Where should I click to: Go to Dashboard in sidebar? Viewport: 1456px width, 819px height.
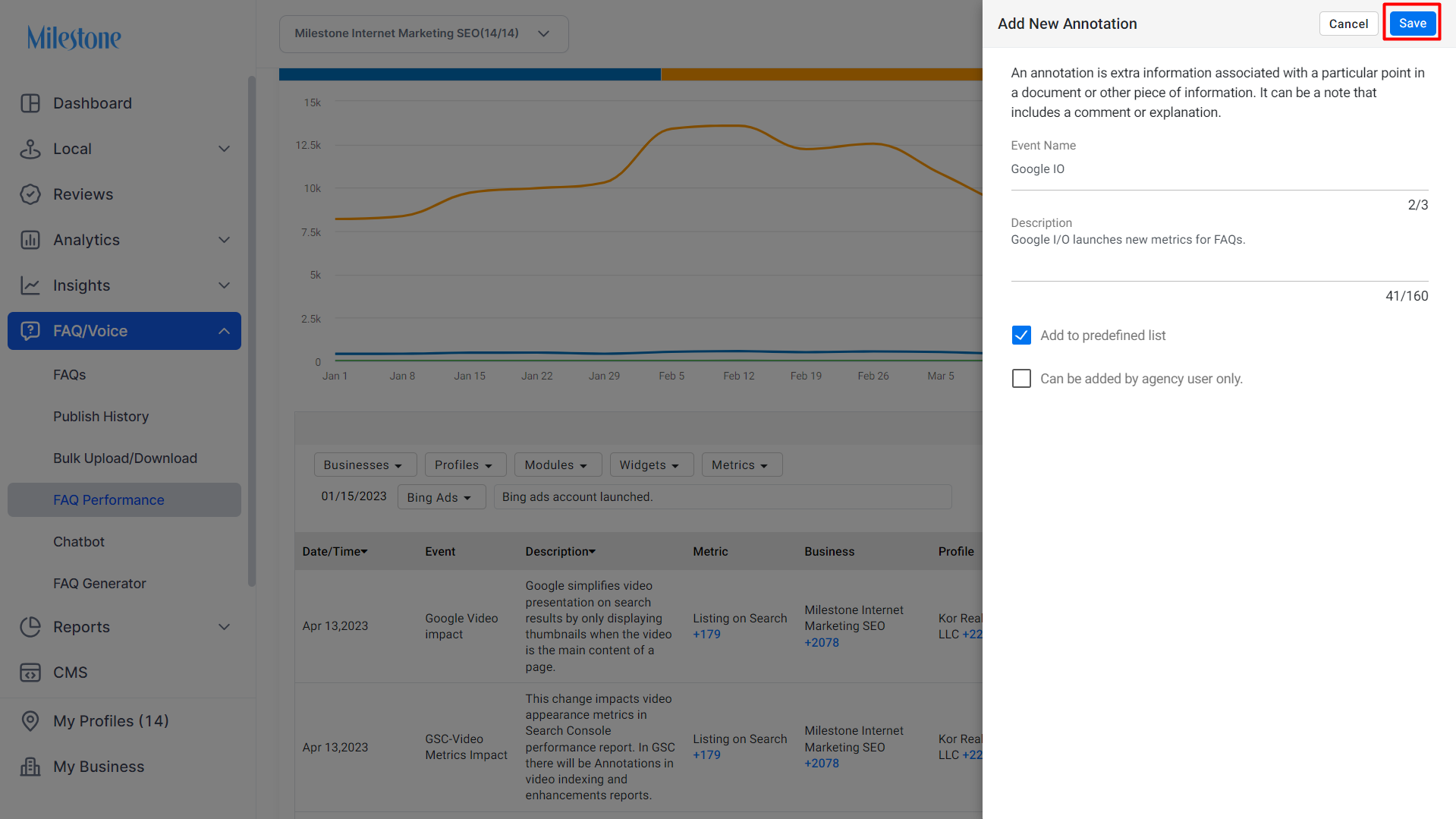[x=124, y=103]
